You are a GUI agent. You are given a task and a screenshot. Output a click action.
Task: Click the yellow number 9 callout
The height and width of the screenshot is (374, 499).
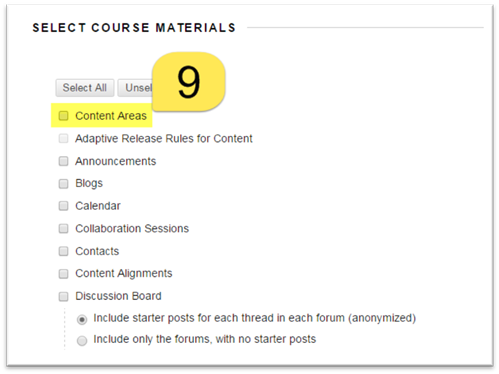click(189, 82)
